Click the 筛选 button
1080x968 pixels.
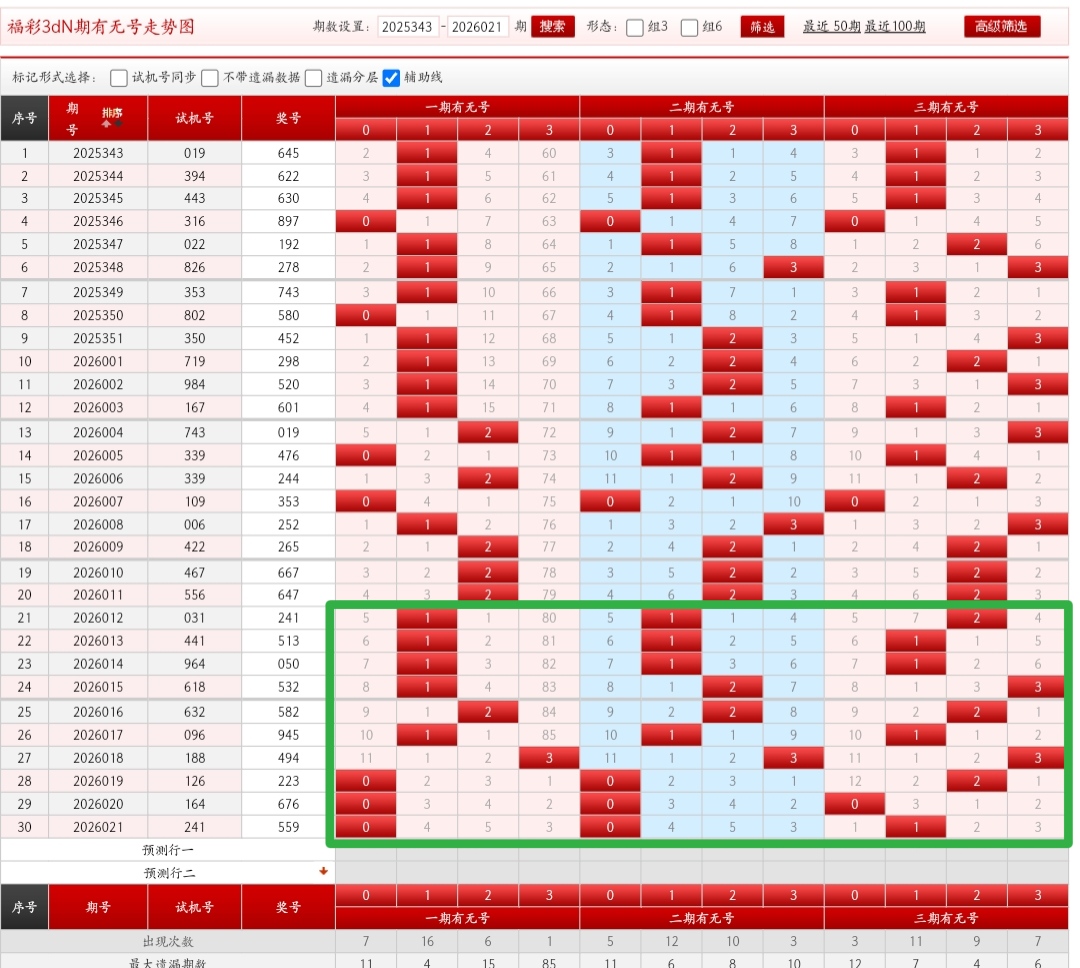tap(762, 27)
